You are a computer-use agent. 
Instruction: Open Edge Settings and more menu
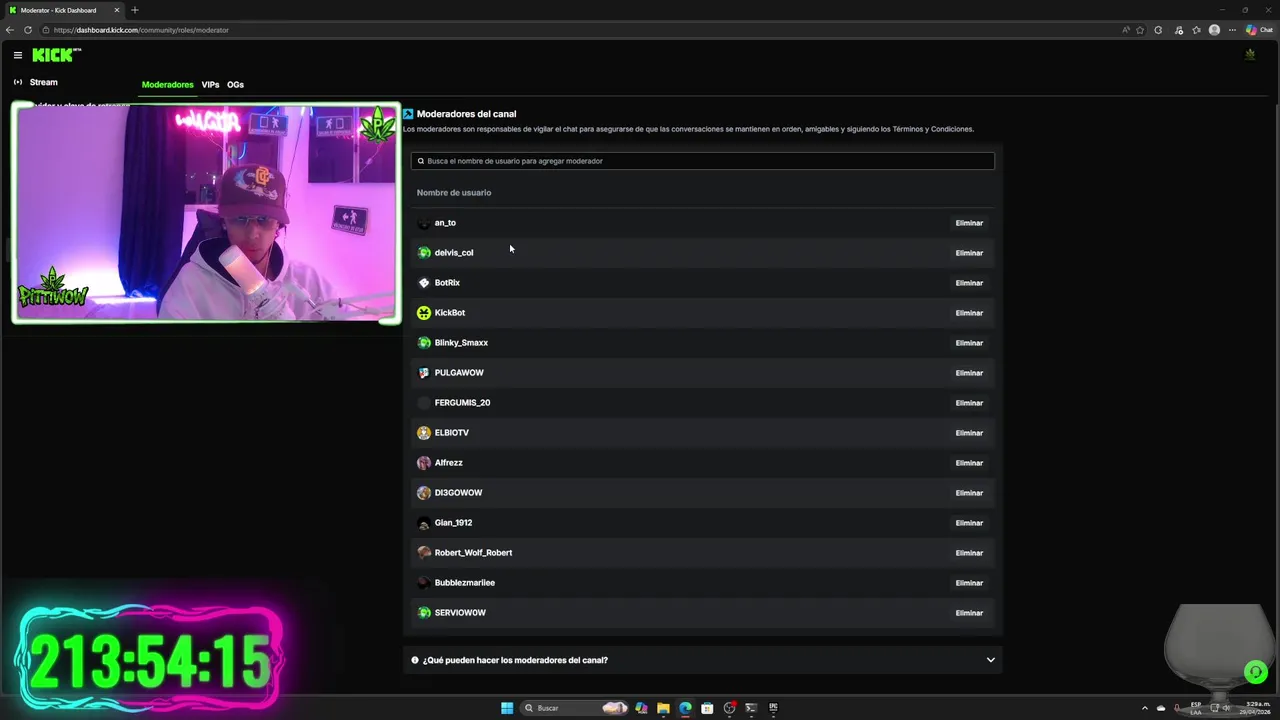1232,30
